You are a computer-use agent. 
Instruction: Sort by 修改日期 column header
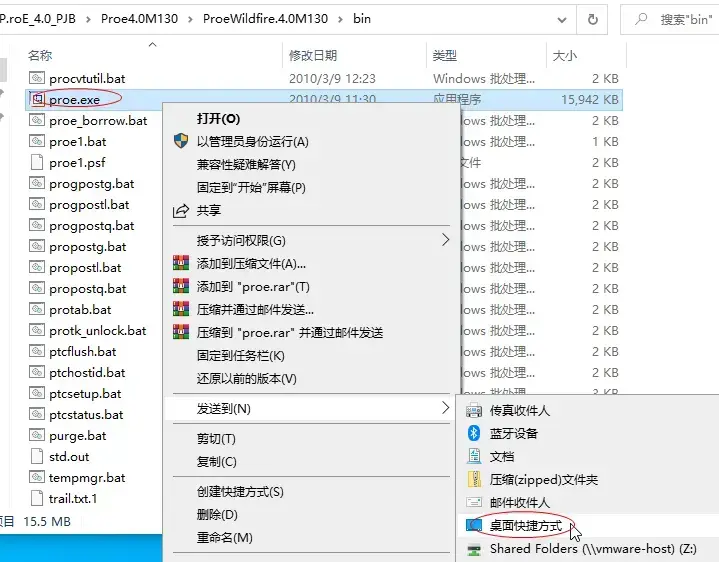tap(313, 55)
